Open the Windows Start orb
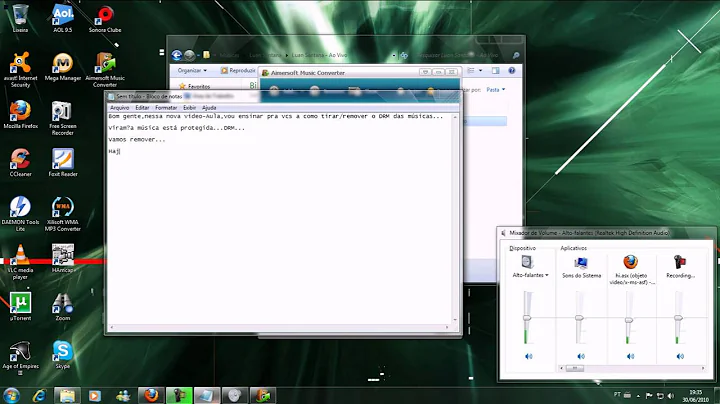The height and width of the screenshot is (404, 720). pyautogui.click(x=11, y=395)
